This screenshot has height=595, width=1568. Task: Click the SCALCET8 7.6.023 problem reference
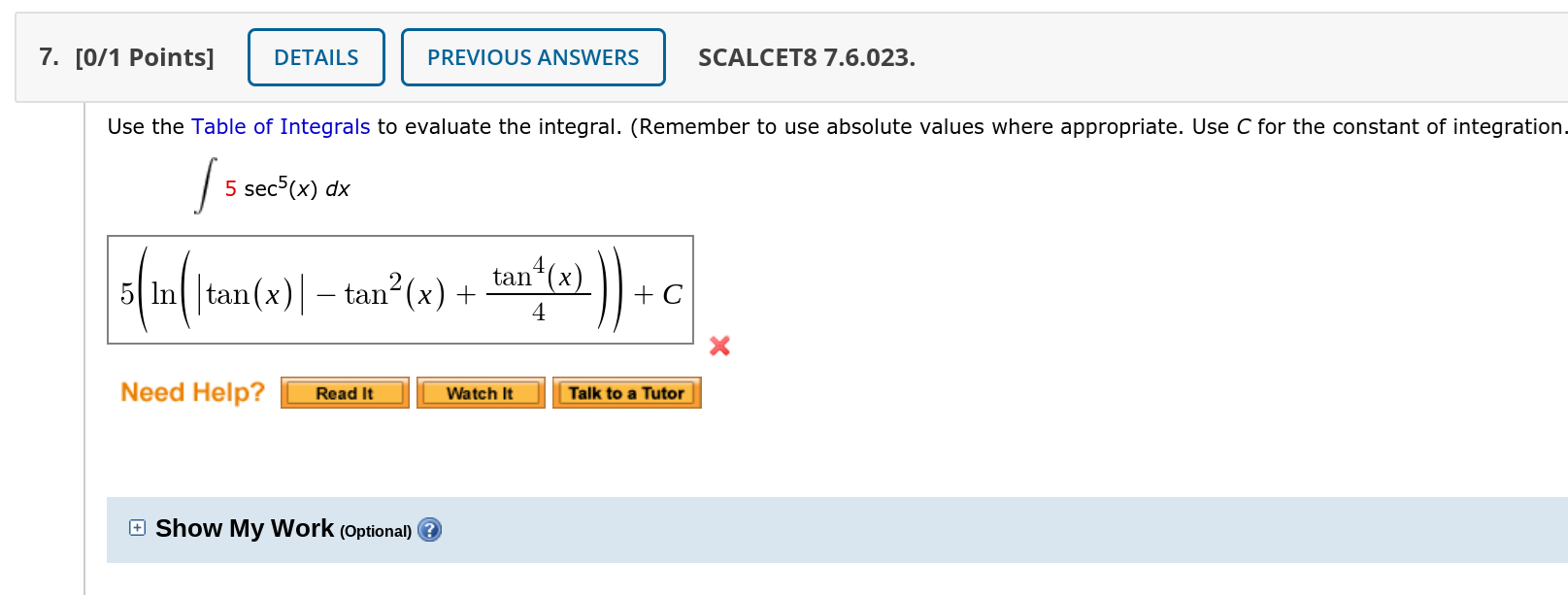[806, 57]
